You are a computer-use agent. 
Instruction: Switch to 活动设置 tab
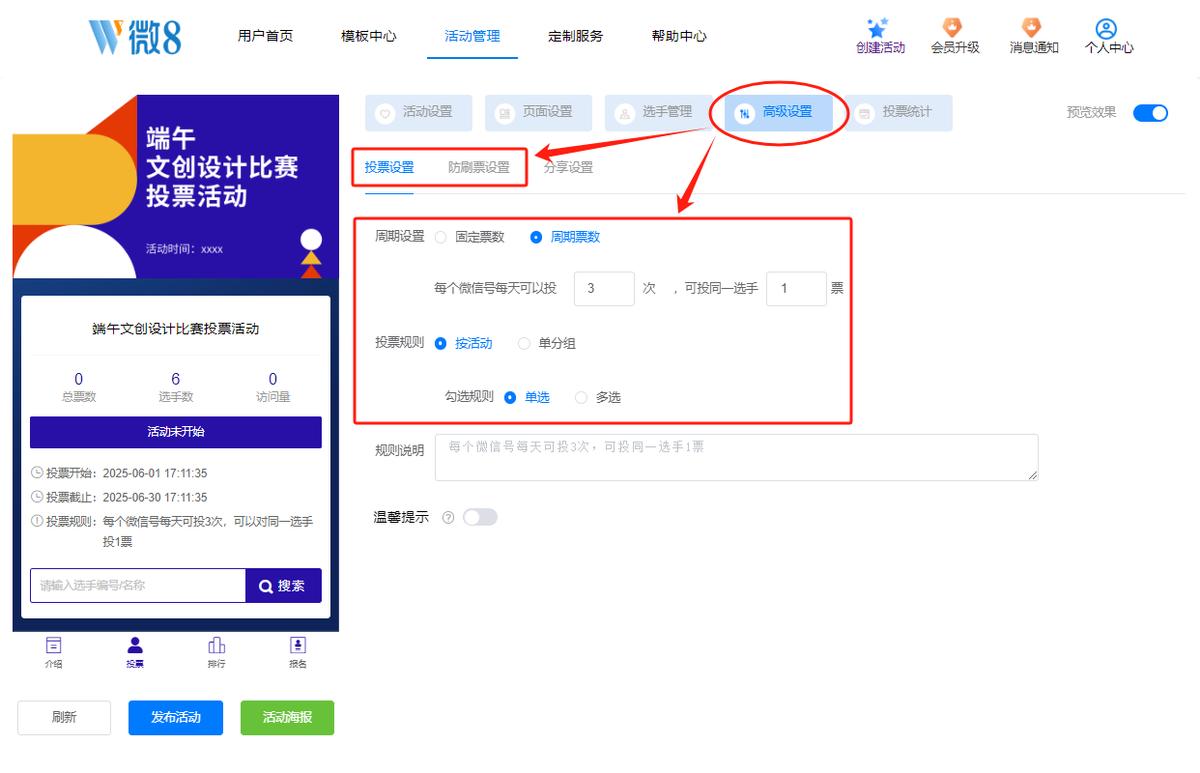pos(418,113)
